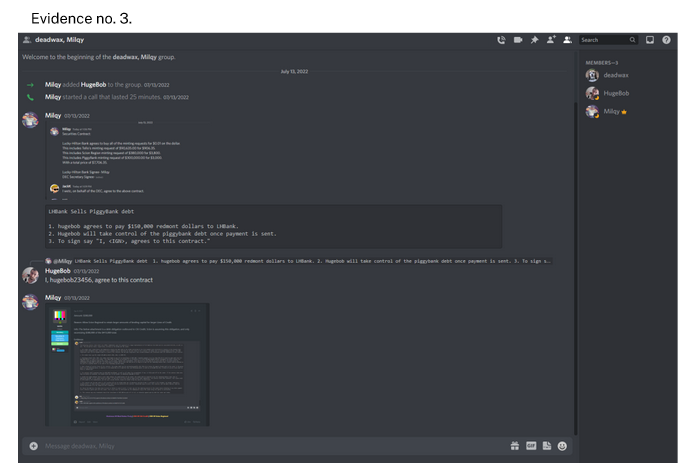
Task: Click group title deadwax, Milqy in header
Action: 59,40
